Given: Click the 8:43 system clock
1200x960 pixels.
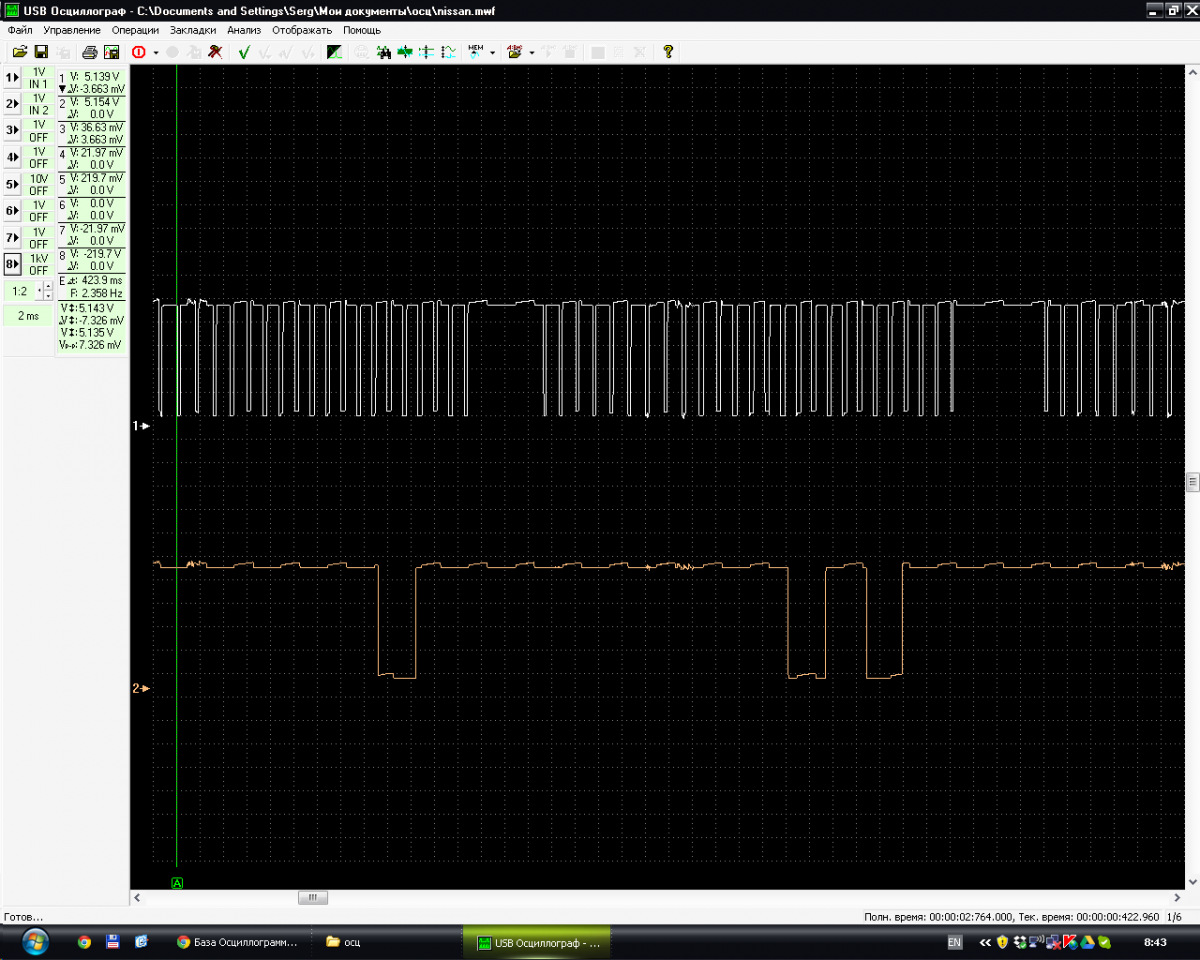Looking at the screenshot, I should [x=1155, y=942].
